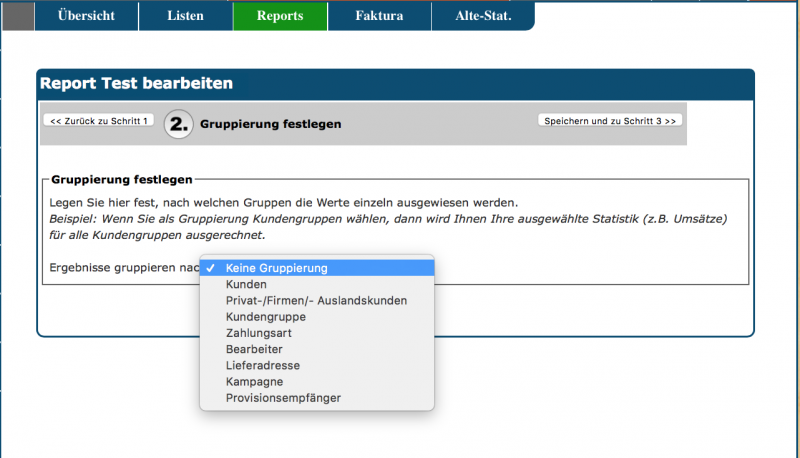Click the gray square left of Übersicht

pos(18,16)
